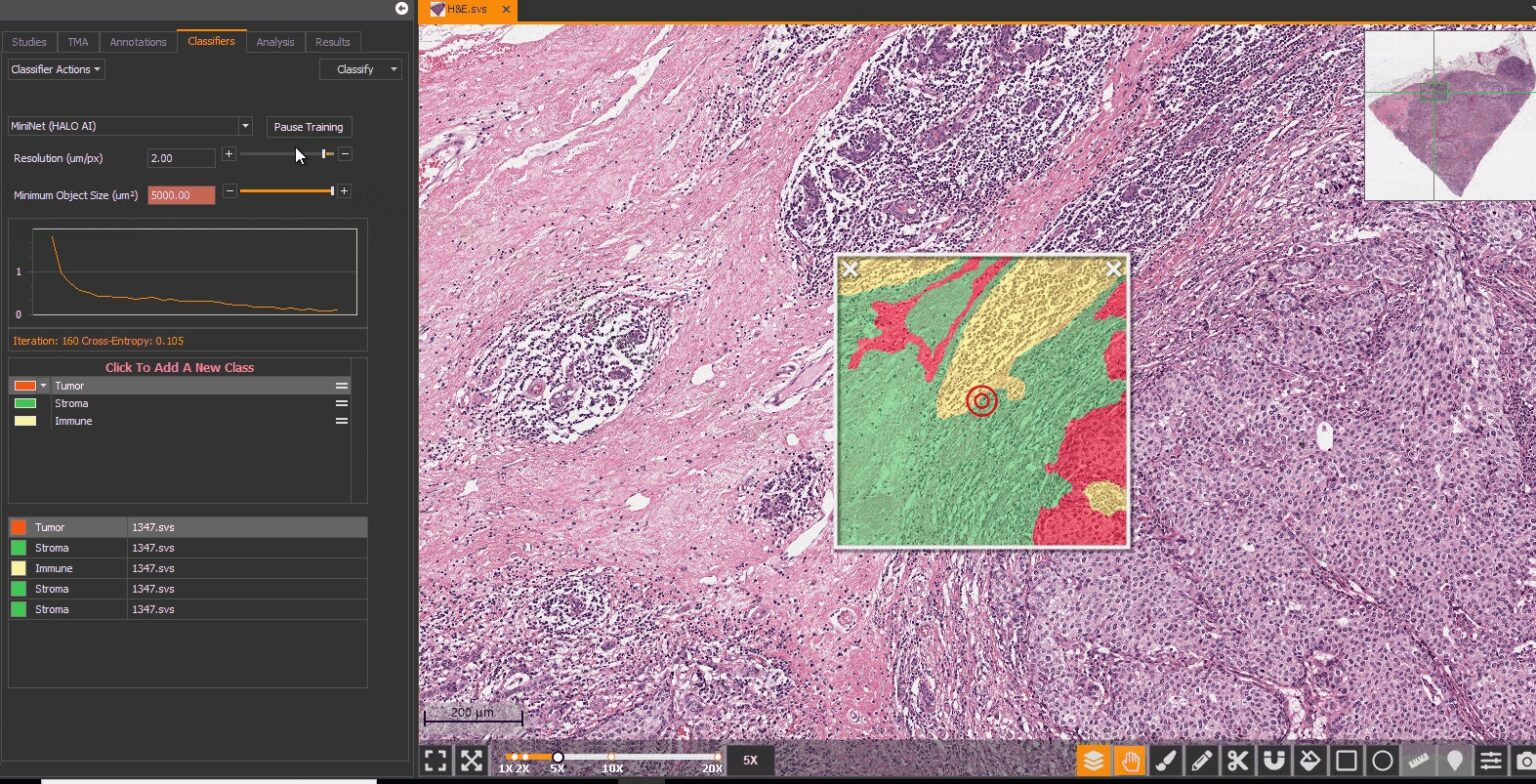Click the Minimum Object Size slider

[286, 191]
